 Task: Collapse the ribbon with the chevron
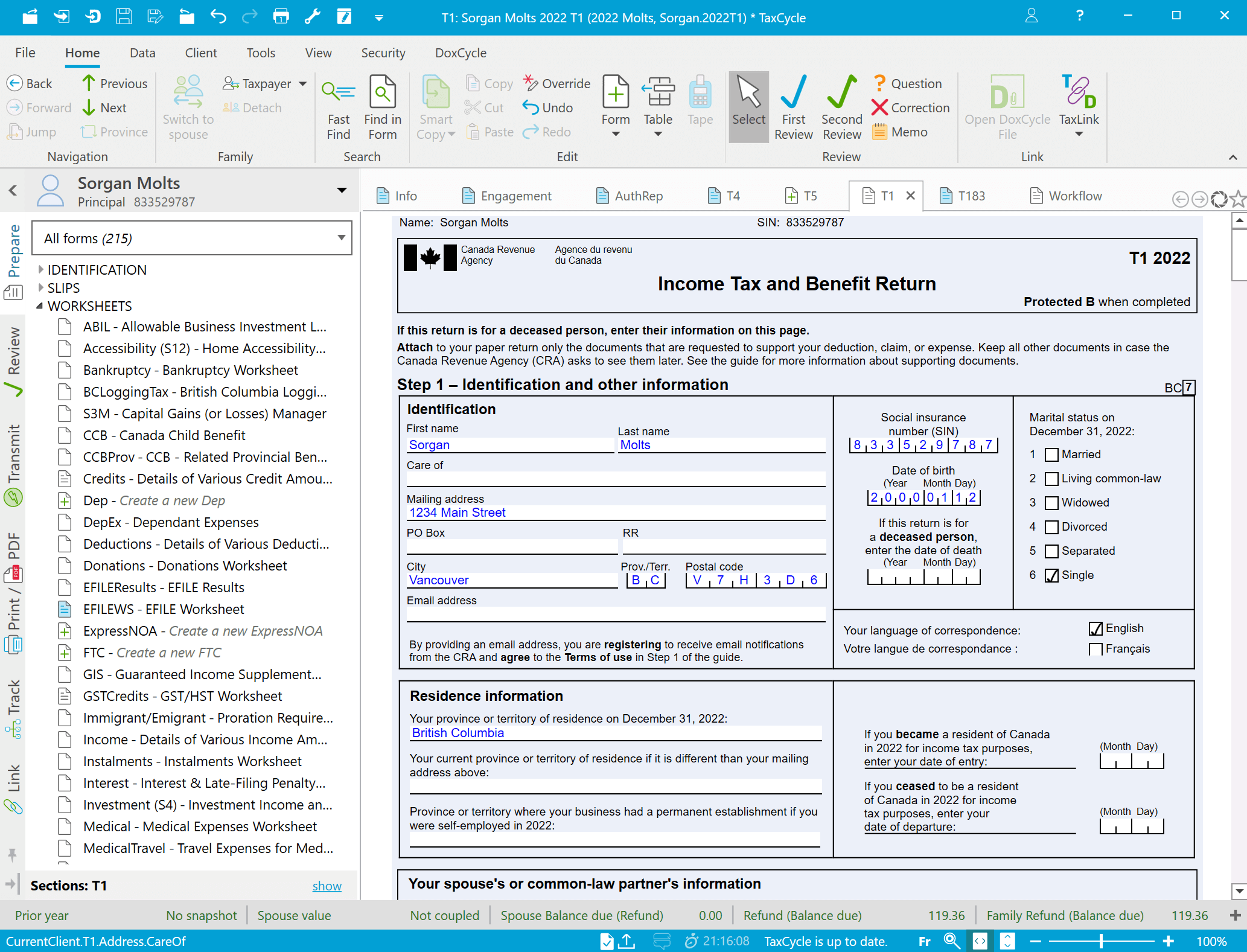1233,157
